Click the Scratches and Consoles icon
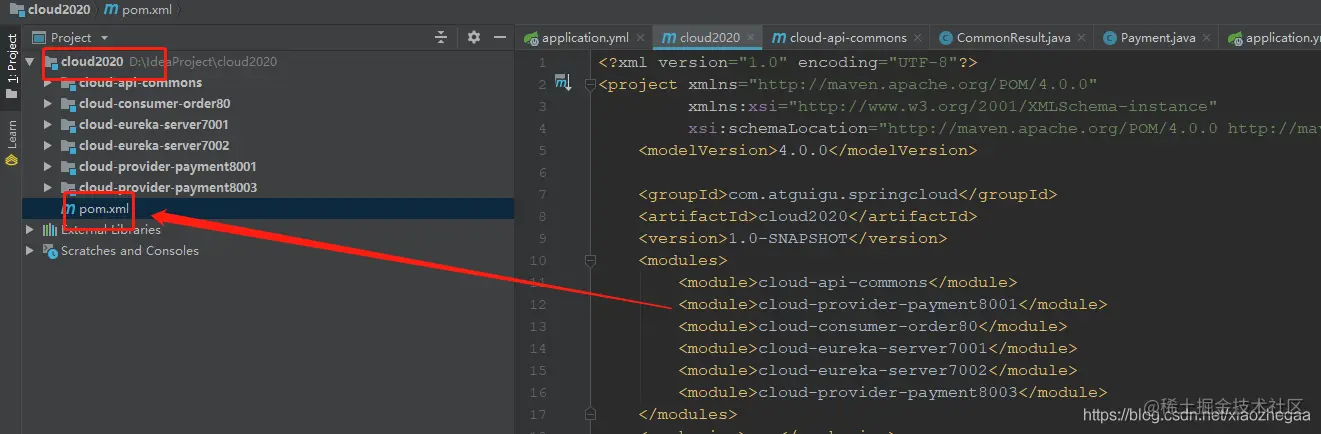 coord(50,251)
